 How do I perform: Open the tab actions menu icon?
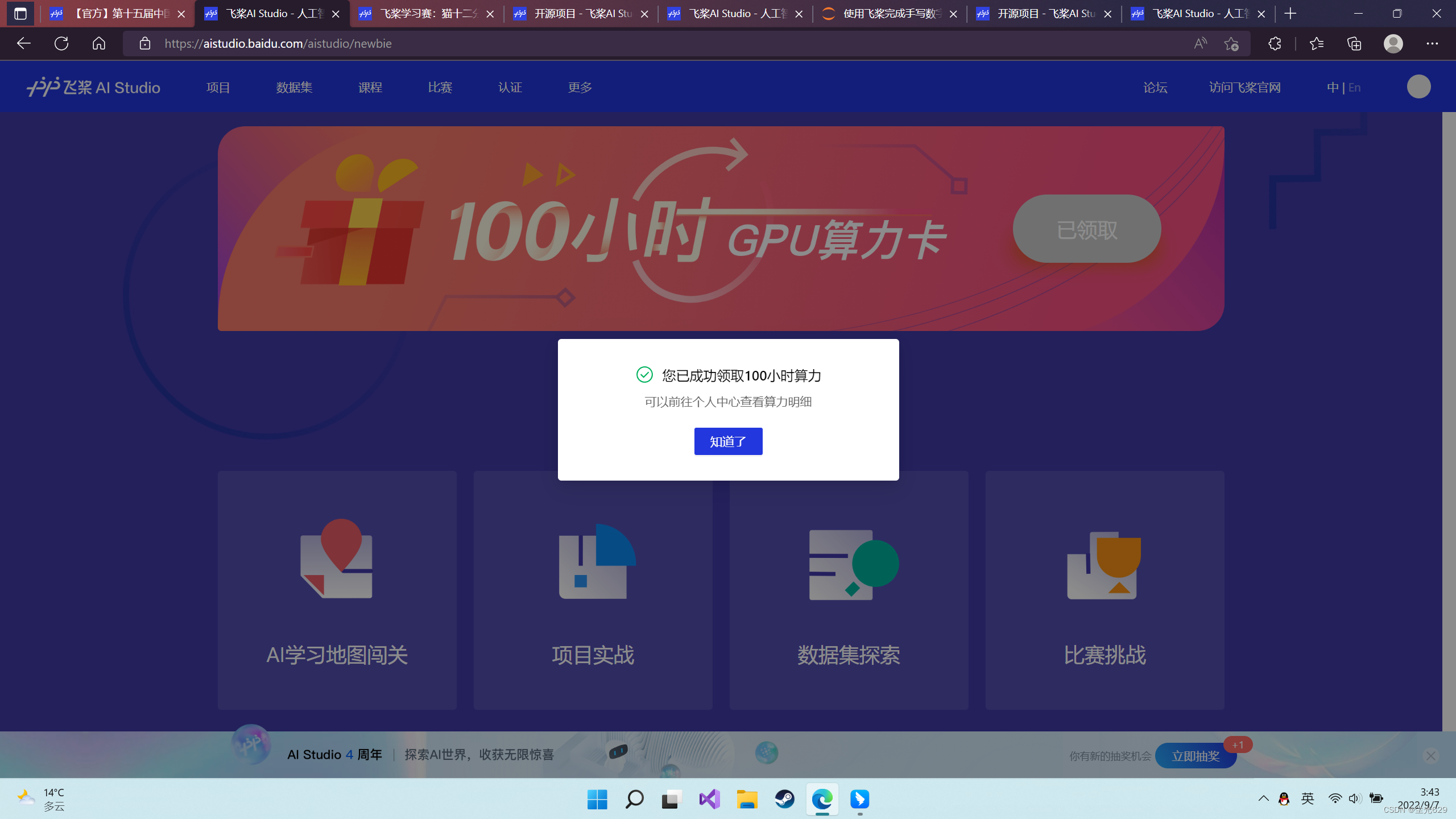[x=20, y=13]
